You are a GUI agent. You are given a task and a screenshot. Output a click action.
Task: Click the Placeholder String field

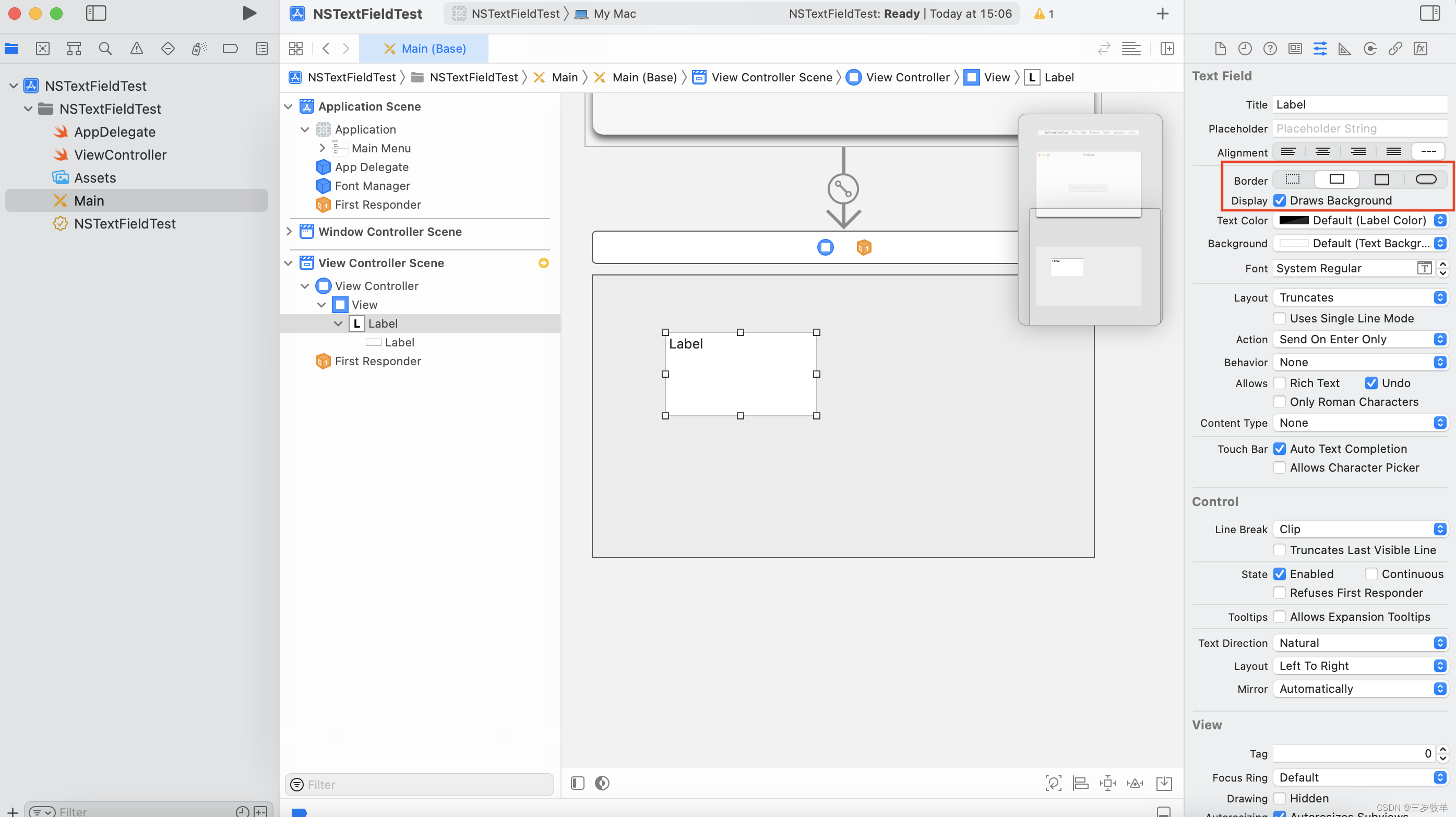1359,128
